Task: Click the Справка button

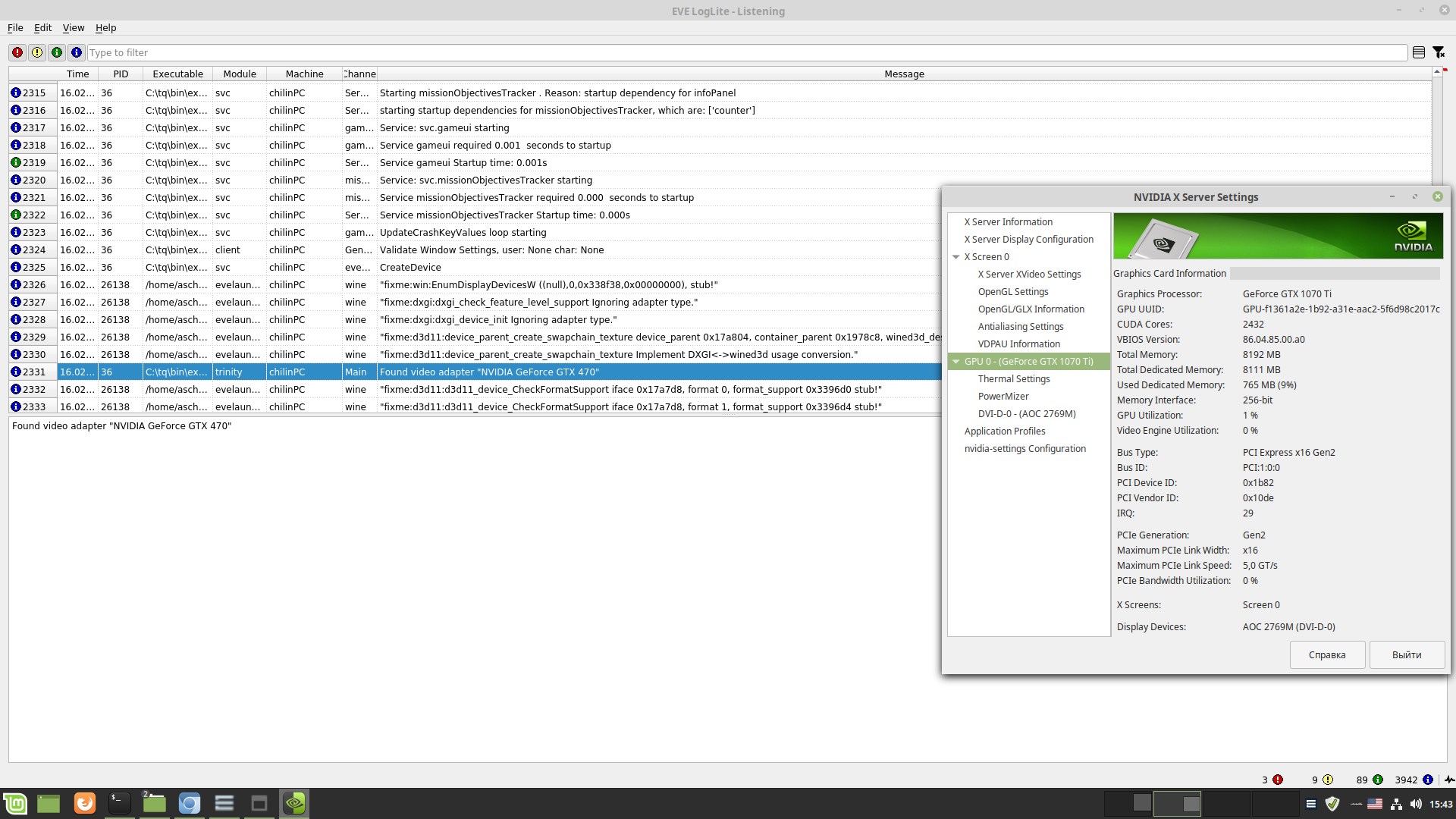Action: click(x=1327, y=655)
